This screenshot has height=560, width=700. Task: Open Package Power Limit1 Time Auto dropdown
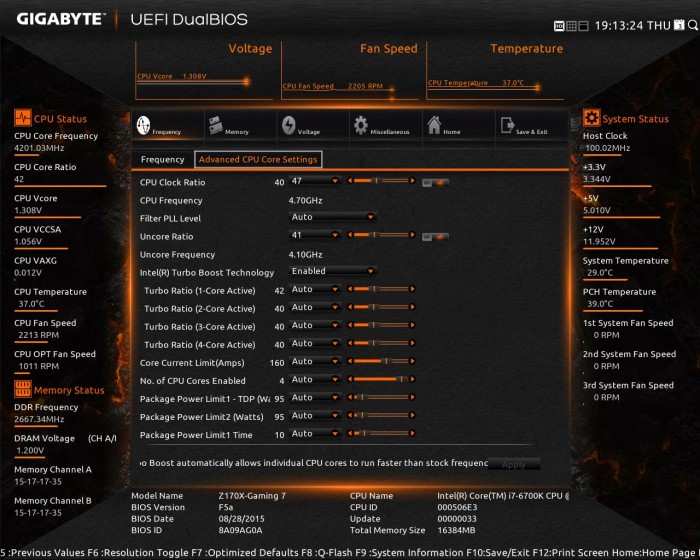point(315,433)
